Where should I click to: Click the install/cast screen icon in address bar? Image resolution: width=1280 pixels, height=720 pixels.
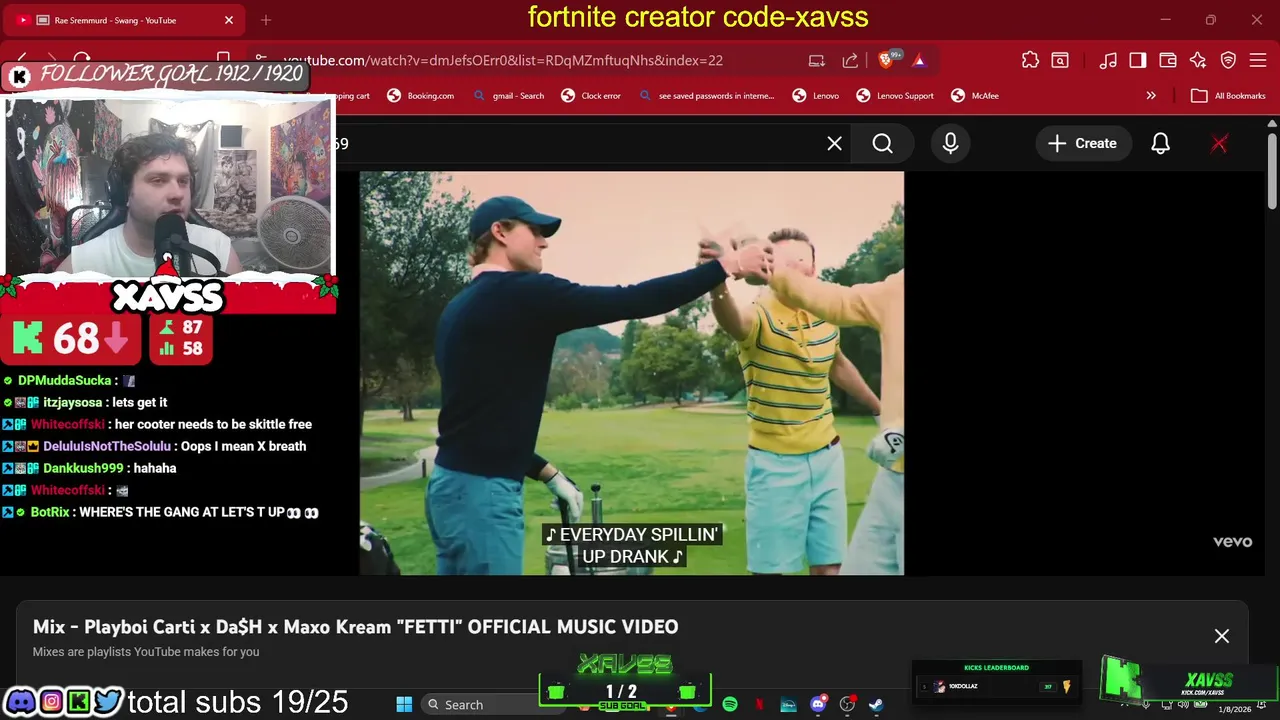[817, 60]
